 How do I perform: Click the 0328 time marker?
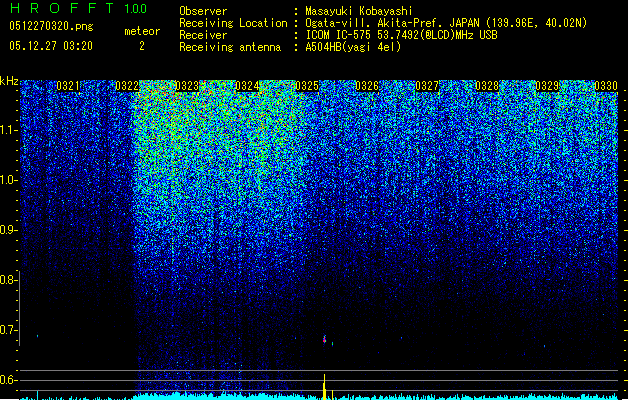point(487,86)
